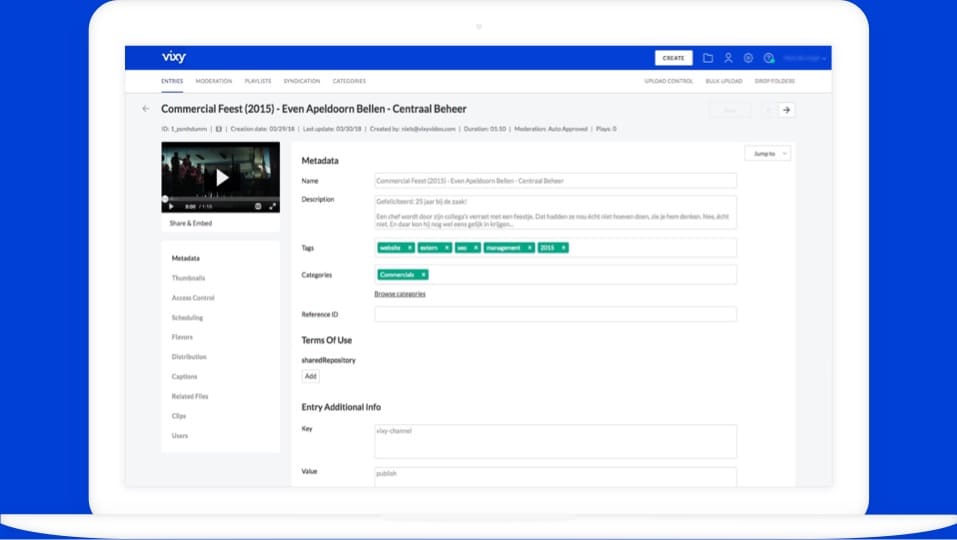Open the Jump to dropdown
Viewport: 957px width, 540px height.
tap(768, 154)
